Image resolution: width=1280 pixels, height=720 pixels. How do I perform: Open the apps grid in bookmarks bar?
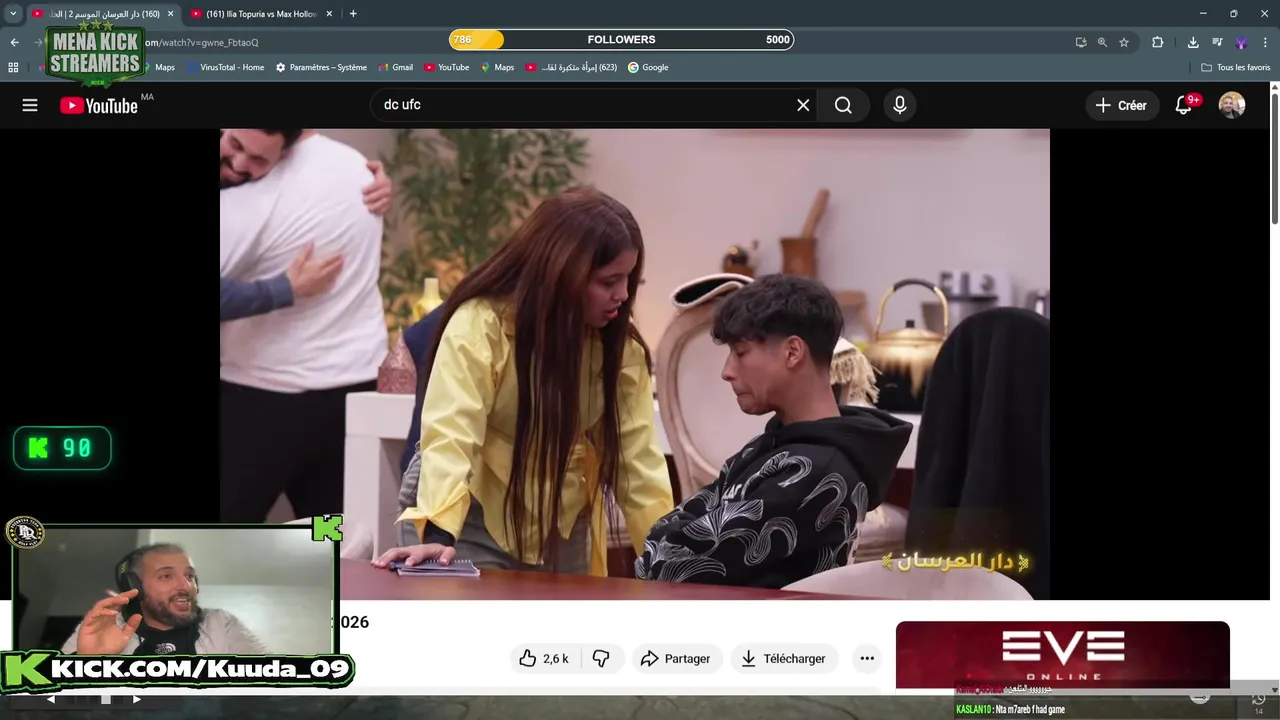pos(13,67)
